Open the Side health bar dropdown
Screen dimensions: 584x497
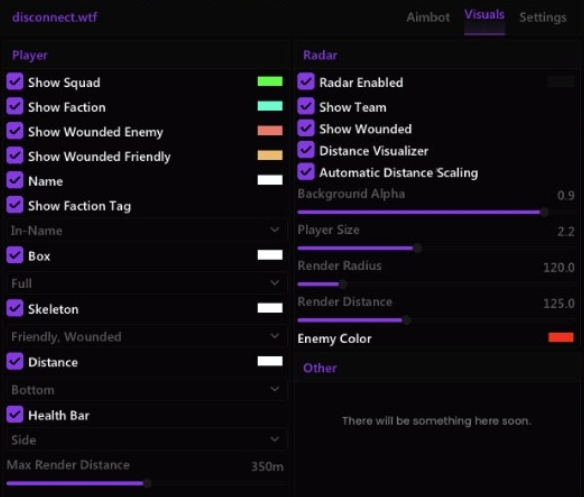[146, 440]
